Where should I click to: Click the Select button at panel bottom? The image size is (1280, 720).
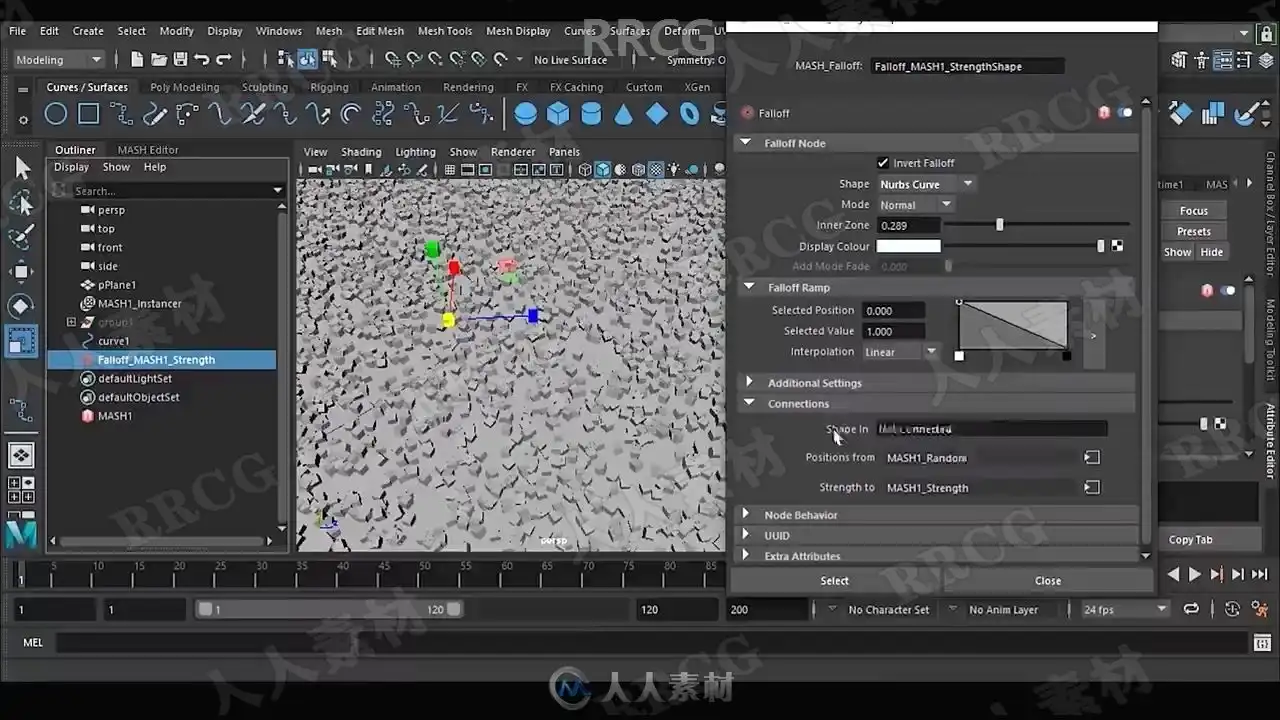click(835, 581)
